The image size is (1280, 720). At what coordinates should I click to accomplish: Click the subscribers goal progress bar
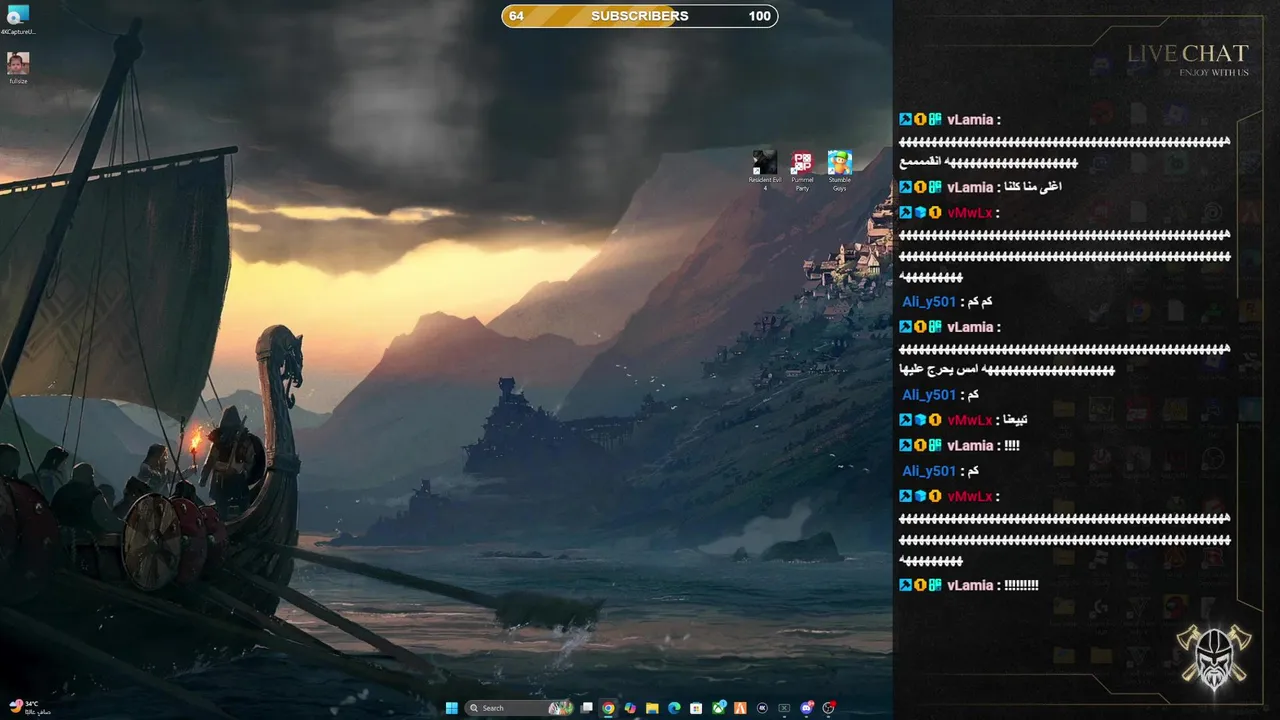point(640,16)
